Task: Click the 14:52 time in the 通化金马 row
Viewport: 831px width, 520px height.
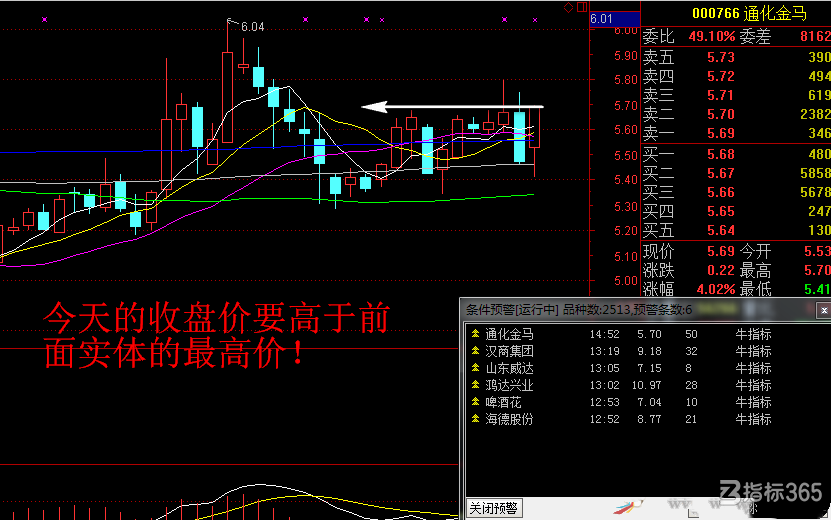Action: click(x=605, y=334)
